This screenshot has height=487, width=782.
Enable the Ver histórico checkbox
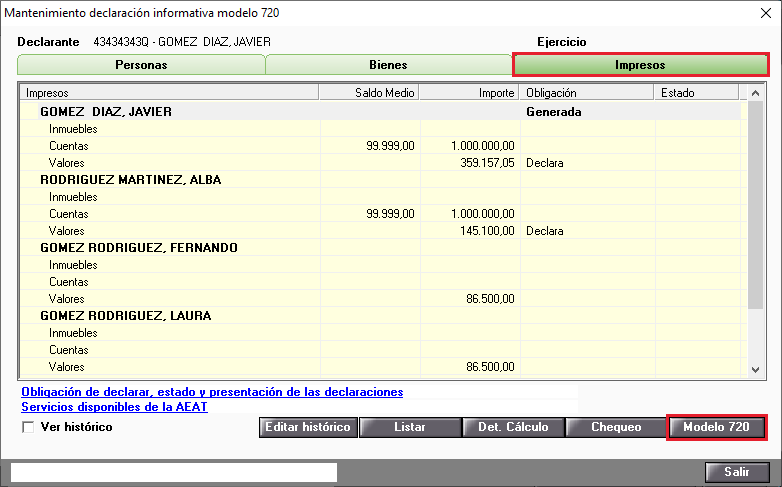click(x=28, y=427)
